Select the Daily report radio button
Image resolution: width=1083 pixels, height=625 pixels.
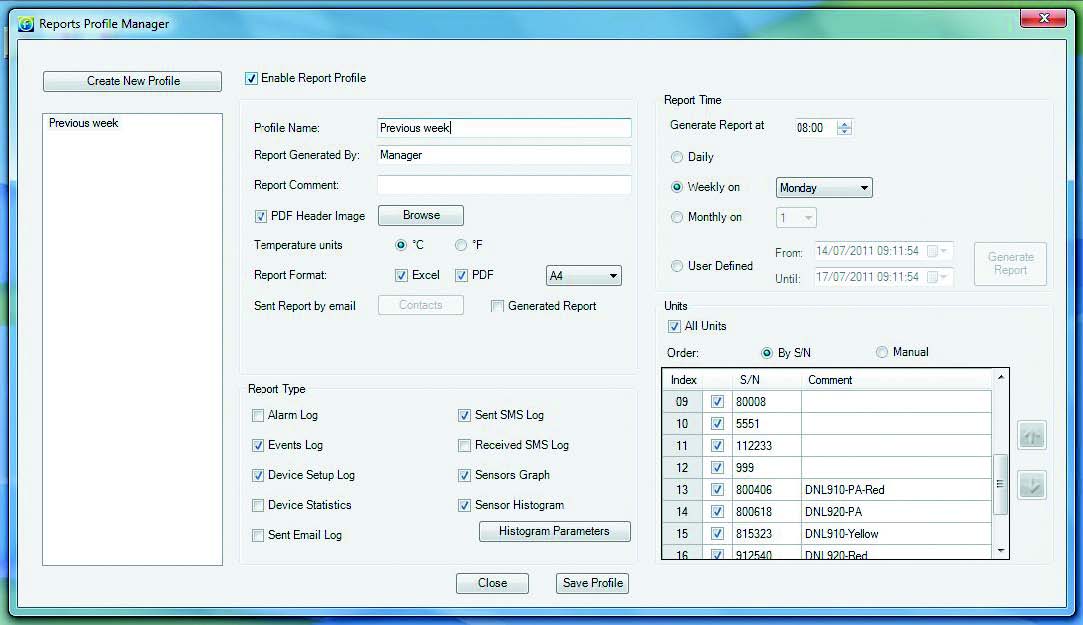678,157
